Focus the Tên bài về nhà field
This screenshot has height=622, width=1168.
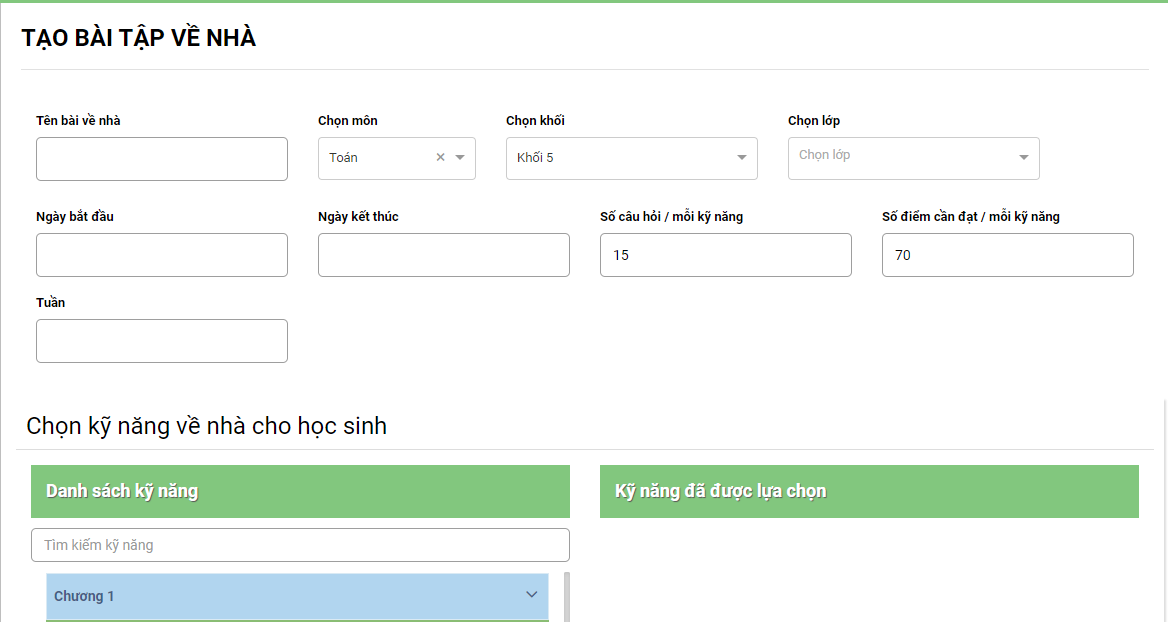click(x=162, y=159)
